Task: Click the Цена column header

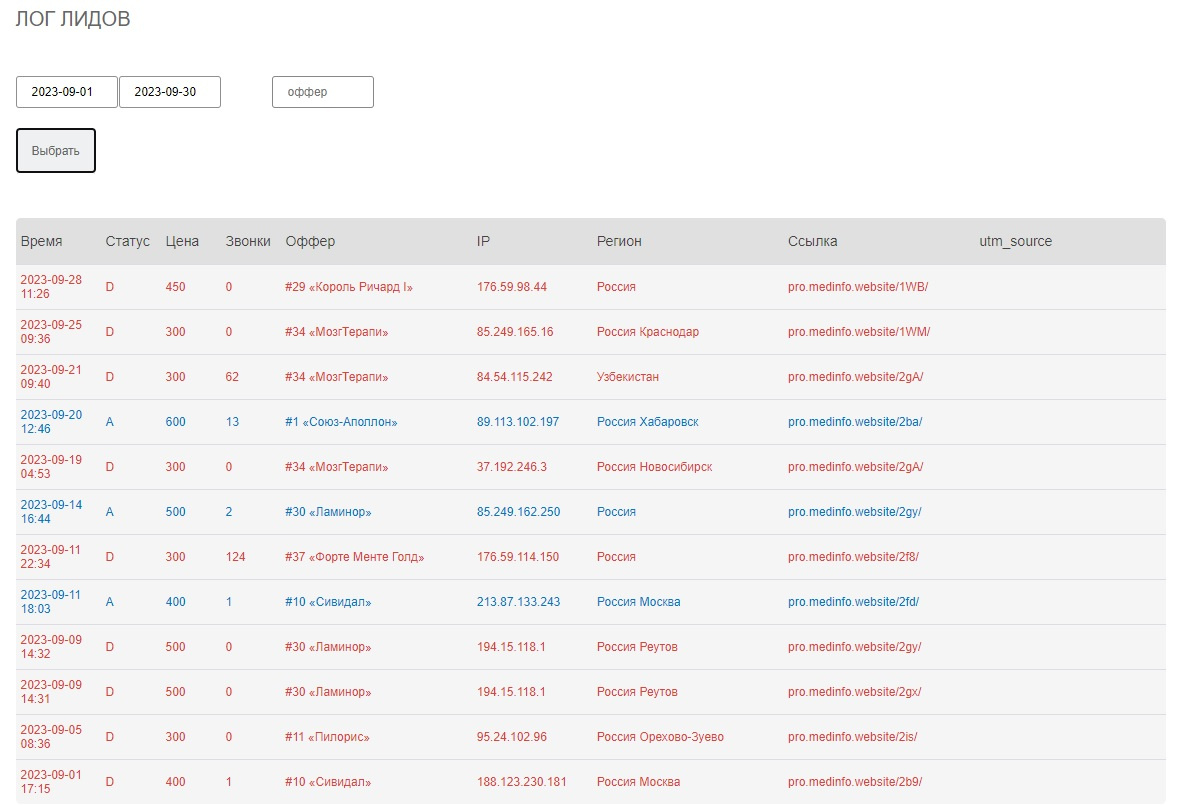Action: pyautogui.click(x=182, y=241)
